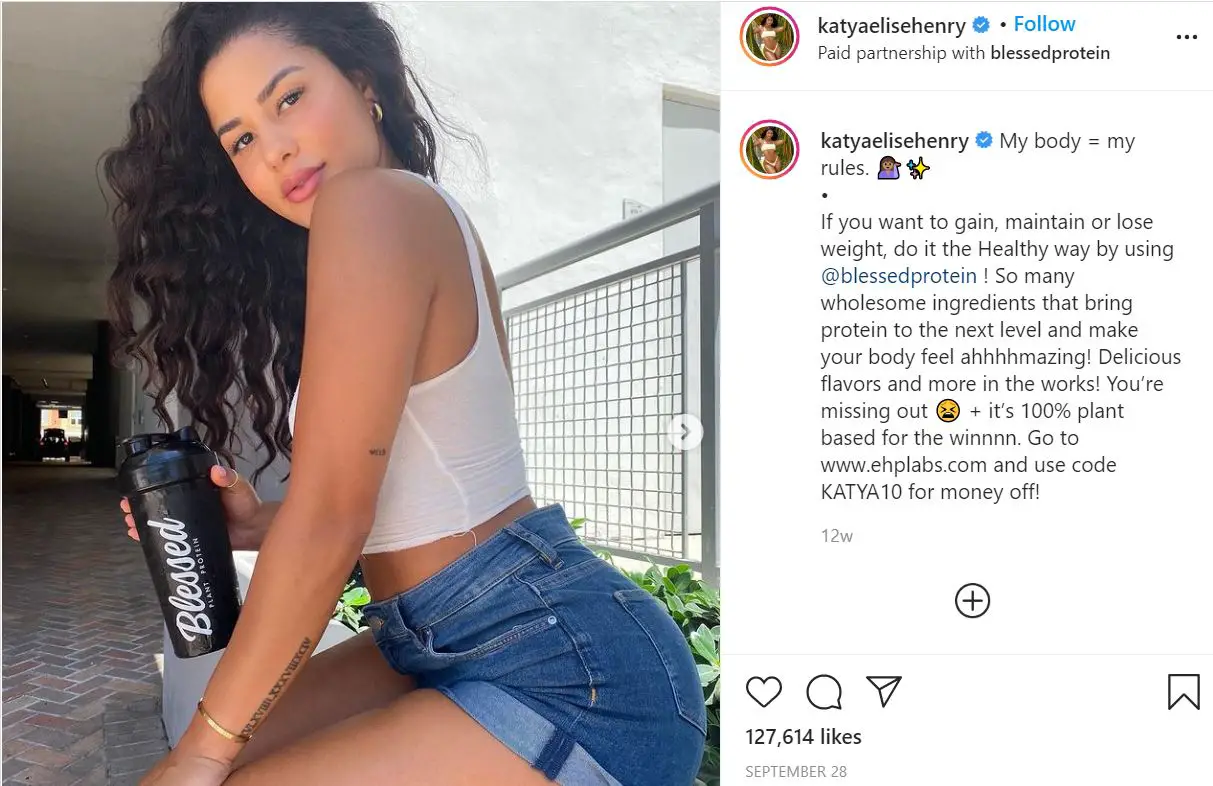
Task: Click the caption username katyaelisehenry
Action: click(894, 141)
